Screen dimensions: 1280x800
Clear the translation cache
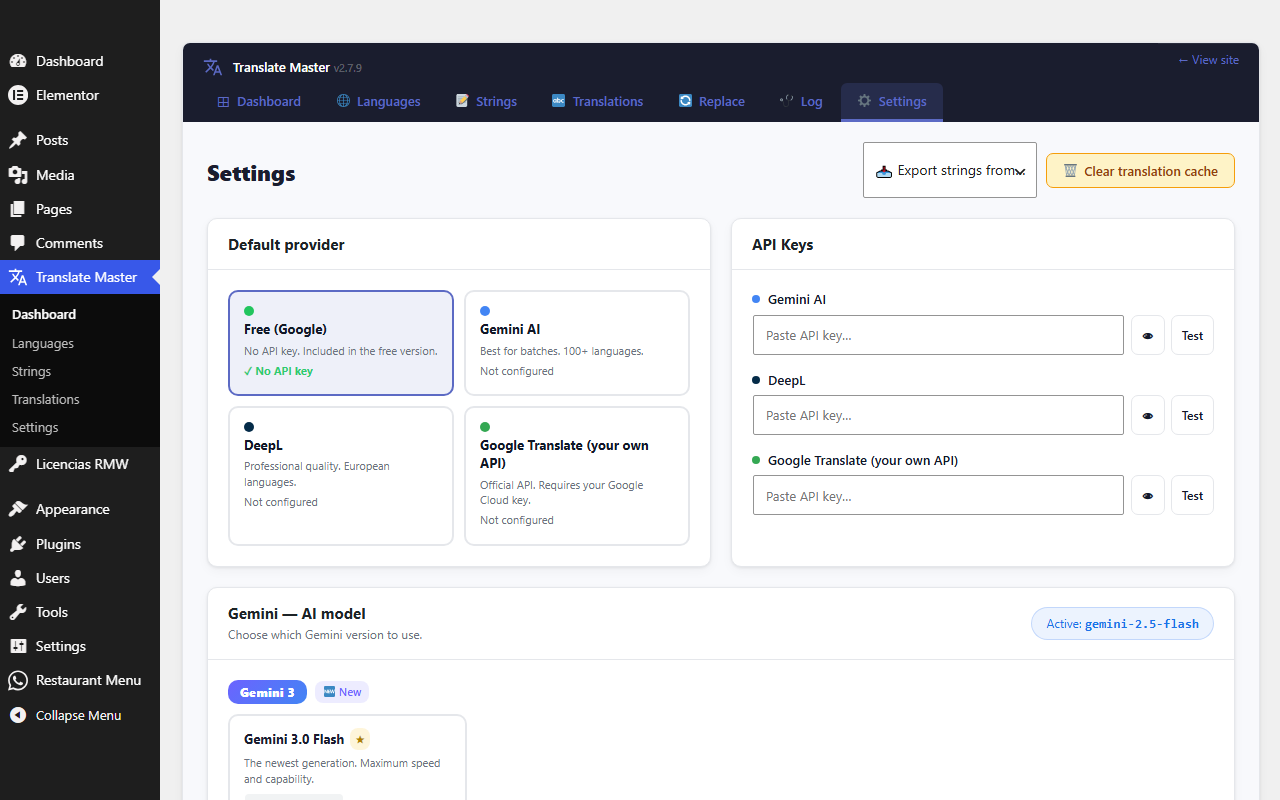click(x=1140, y=171)
